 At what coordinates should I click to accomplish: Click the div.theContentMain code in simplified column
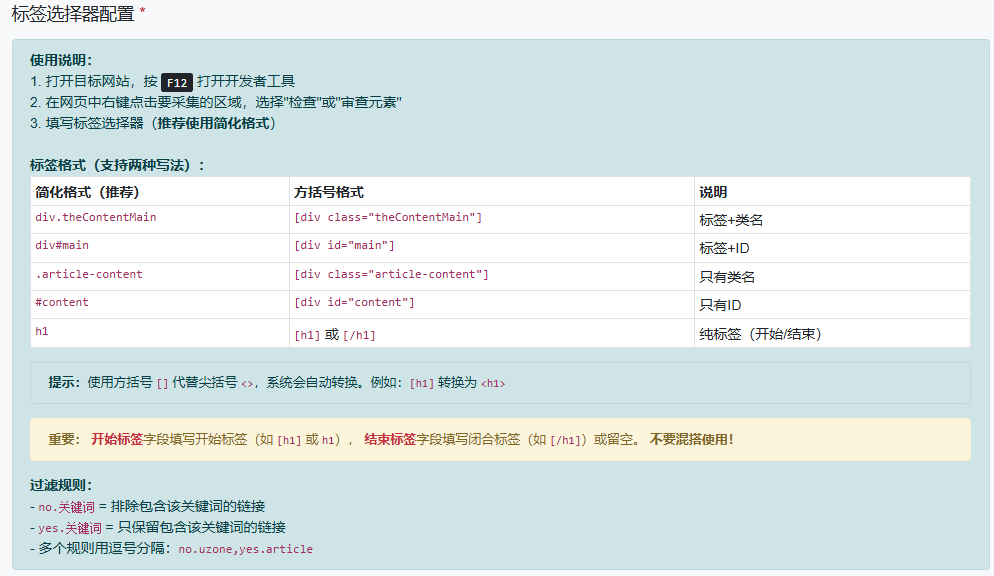click(96, 217)
